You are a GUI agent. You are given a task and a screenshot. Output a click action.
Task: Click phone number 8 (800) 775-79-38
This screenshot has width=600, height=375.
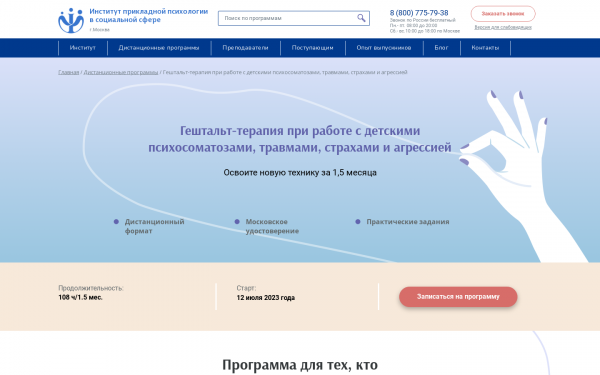point(419,13)
